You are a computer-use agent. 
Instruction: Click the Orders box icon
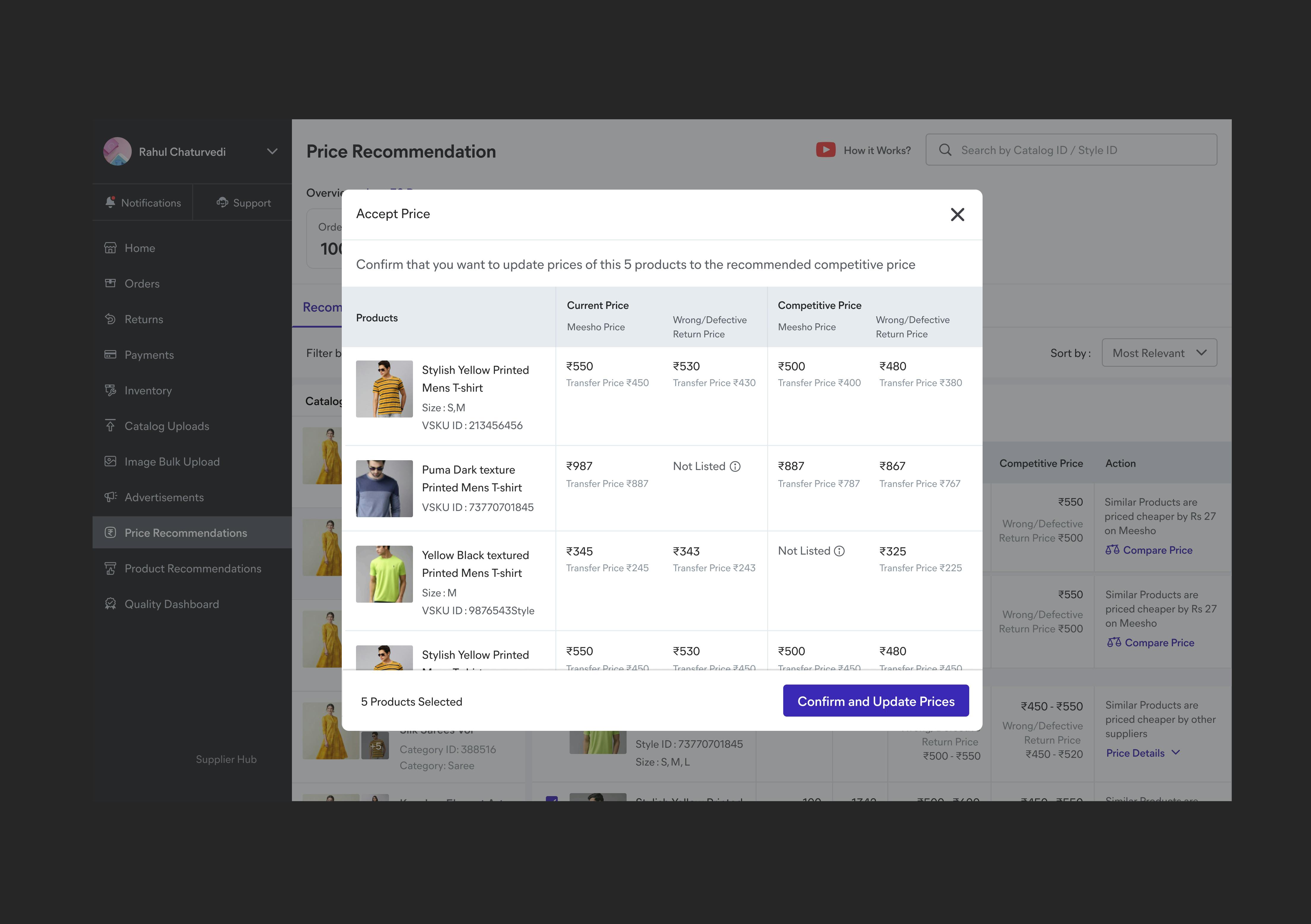(110, 283)
